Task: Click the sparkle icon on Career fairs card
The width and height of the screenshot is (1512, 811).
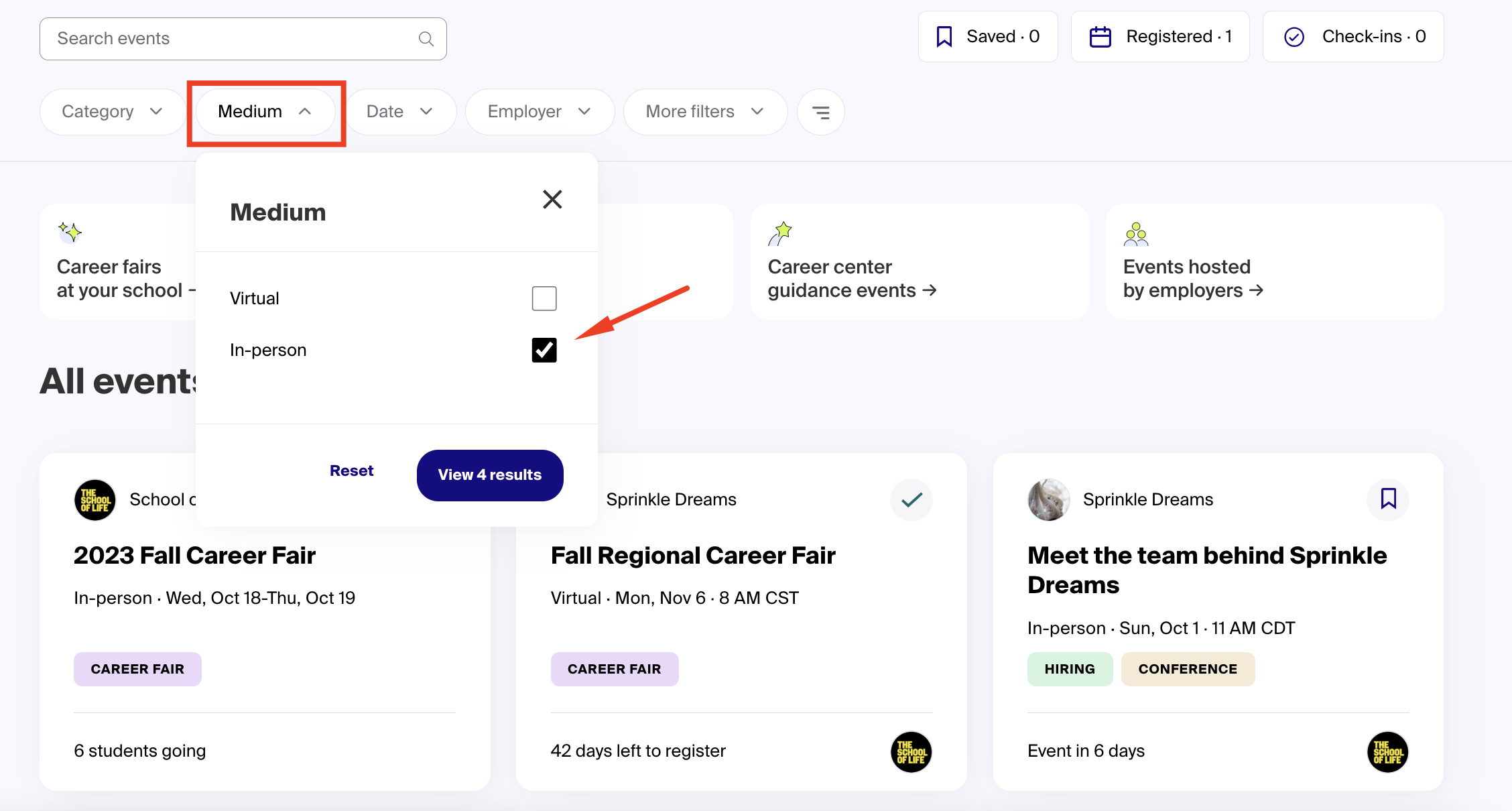Action: (69, 233)
